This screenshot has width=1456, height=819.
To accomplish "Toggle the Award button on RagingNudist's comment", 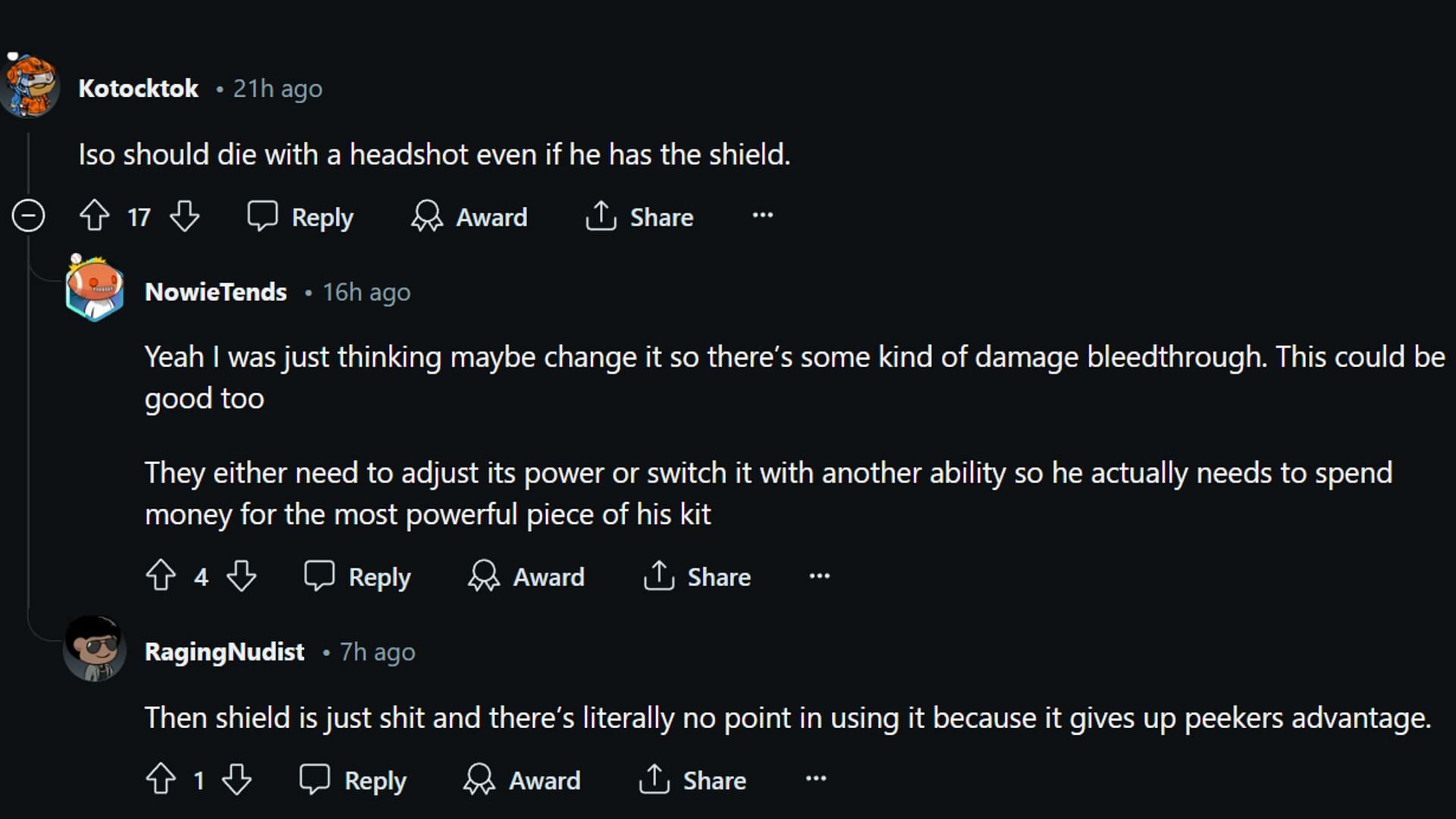I will point(525,779).
